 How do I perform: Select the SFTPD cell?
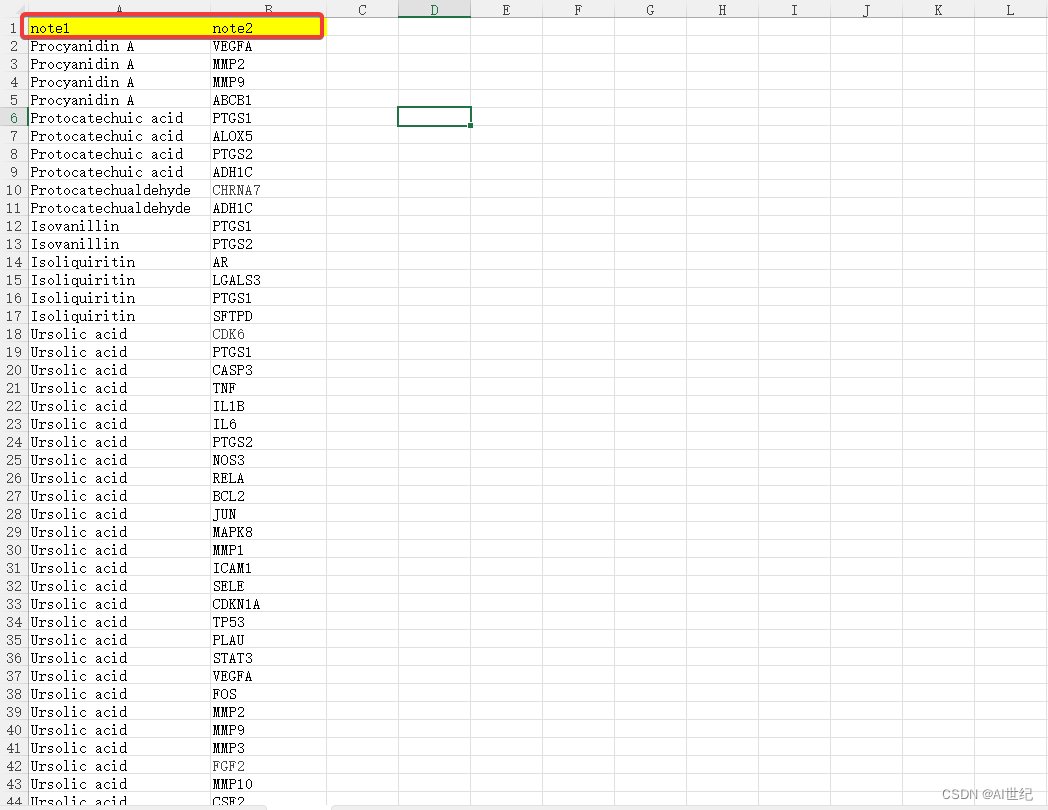[x=268, y=317]
